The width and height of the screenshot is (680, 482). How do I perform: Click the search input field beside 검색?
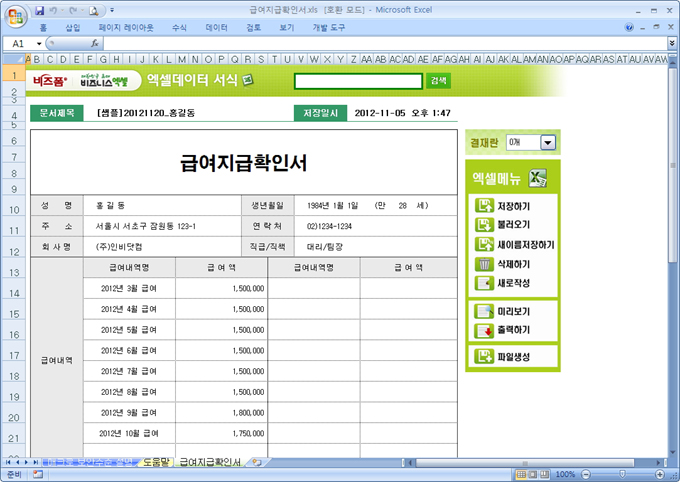click(x=358, y=81)
